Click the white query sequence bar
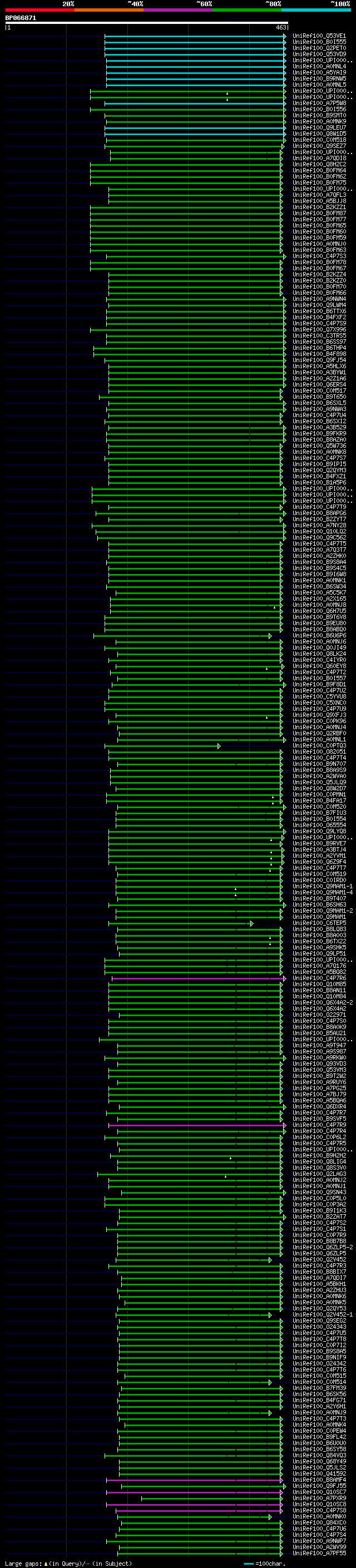 pos(147,23)
